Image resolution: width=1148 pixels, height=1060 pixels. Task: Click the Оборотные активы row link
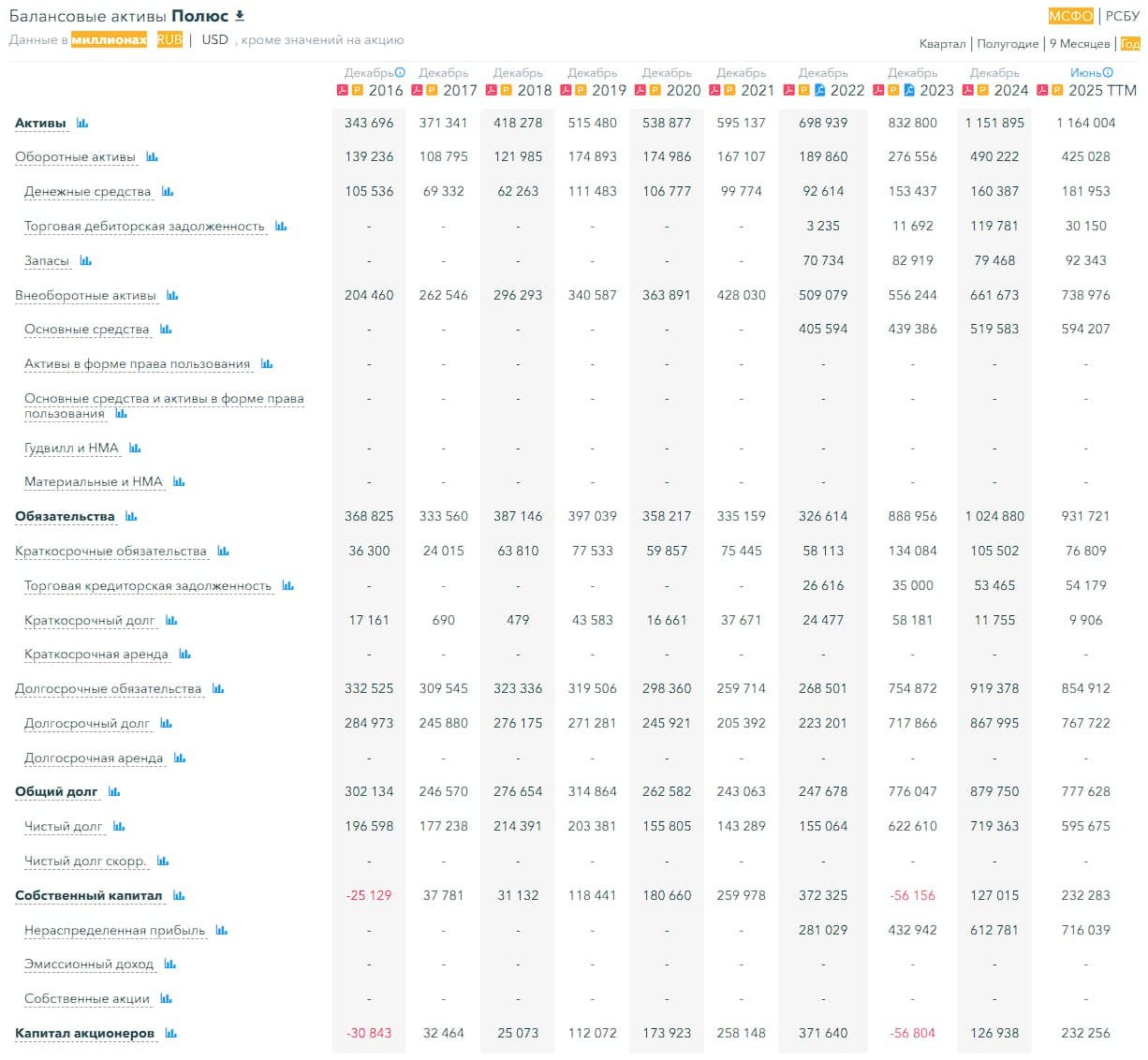(x=75, y=157)
